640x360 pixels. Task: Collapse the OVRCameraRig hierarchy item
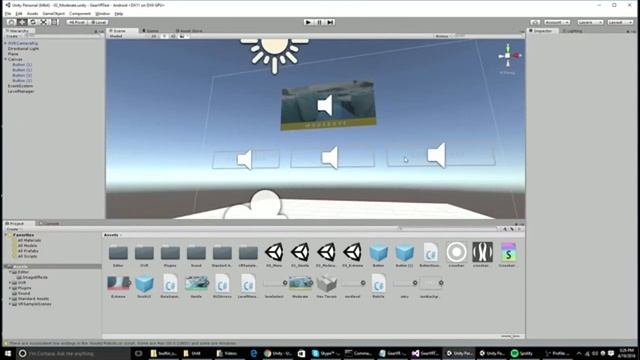point(6,43)
